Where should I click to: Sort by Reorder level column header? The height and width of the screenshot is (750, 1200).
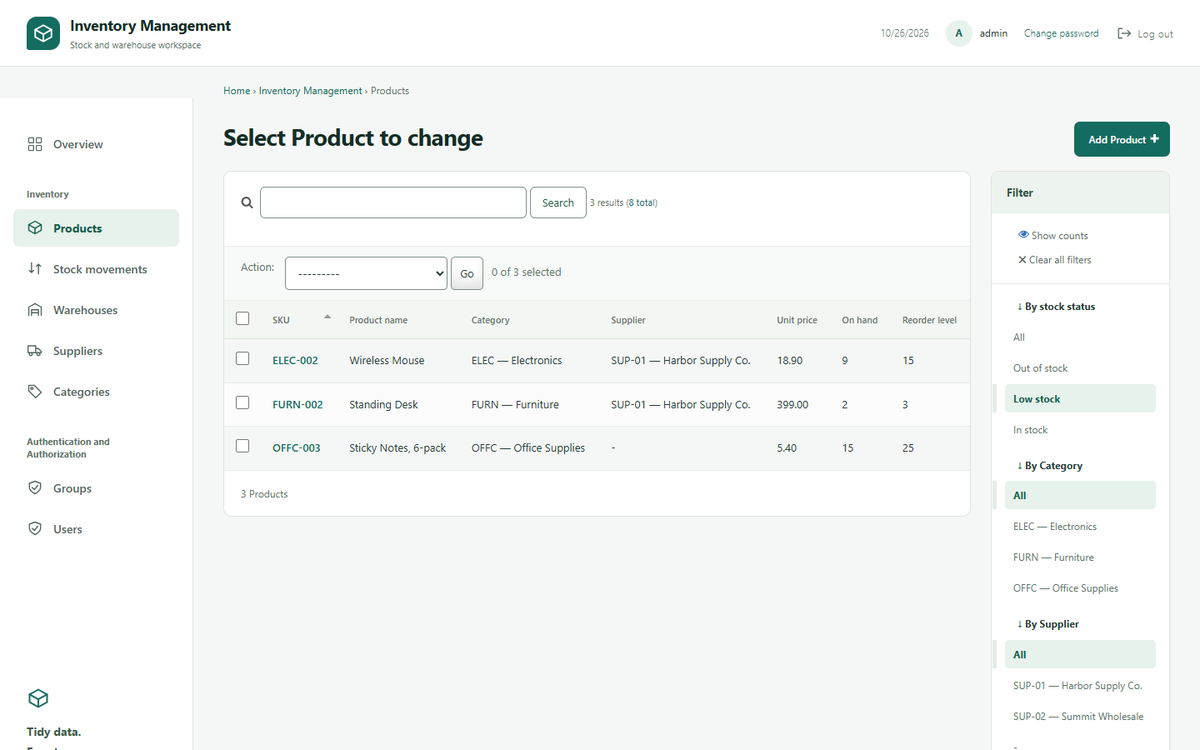pos(929,320)
